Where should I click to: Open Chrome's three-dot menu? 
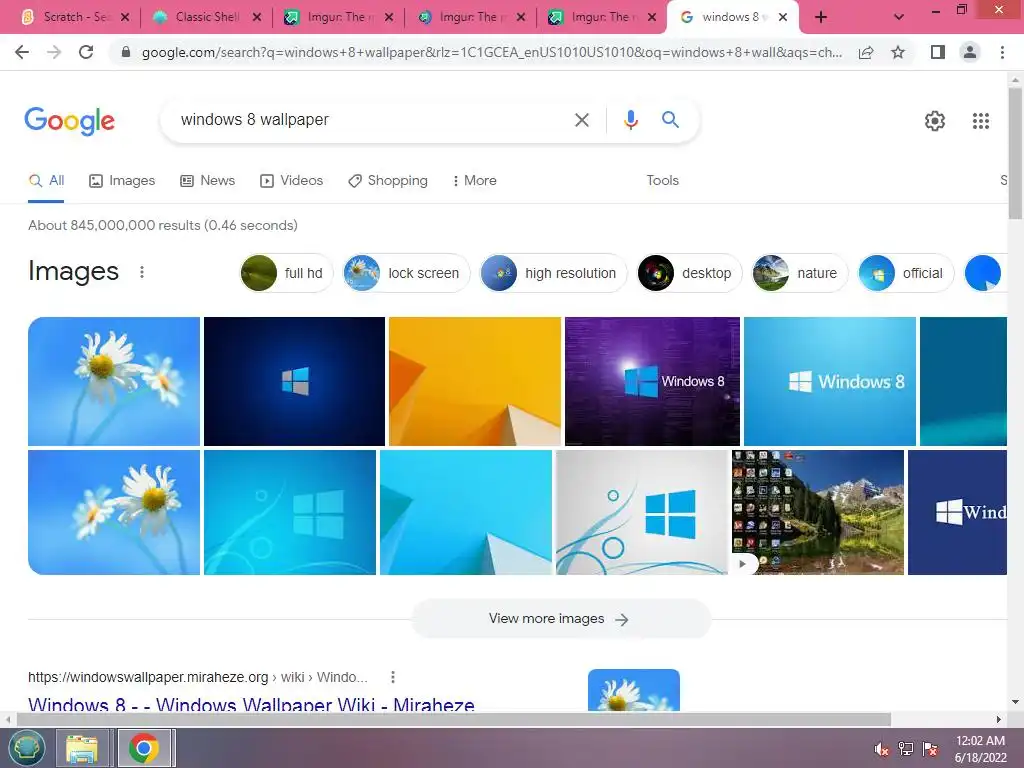(x=1002, y=52)
